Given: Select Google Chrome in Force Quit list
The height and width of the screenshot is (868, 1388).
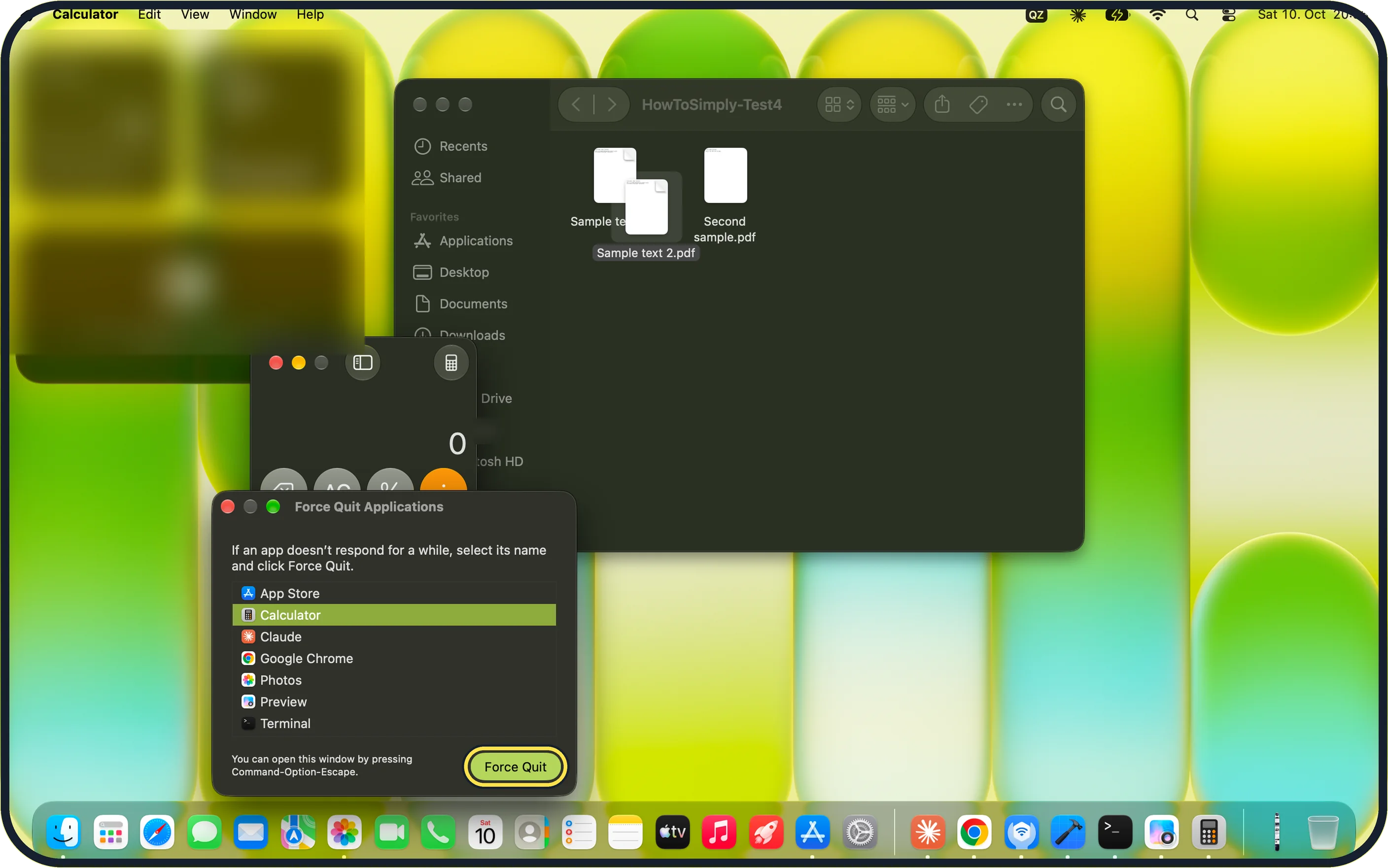Looking at the screenshot, I should click(x=394, y=659).
